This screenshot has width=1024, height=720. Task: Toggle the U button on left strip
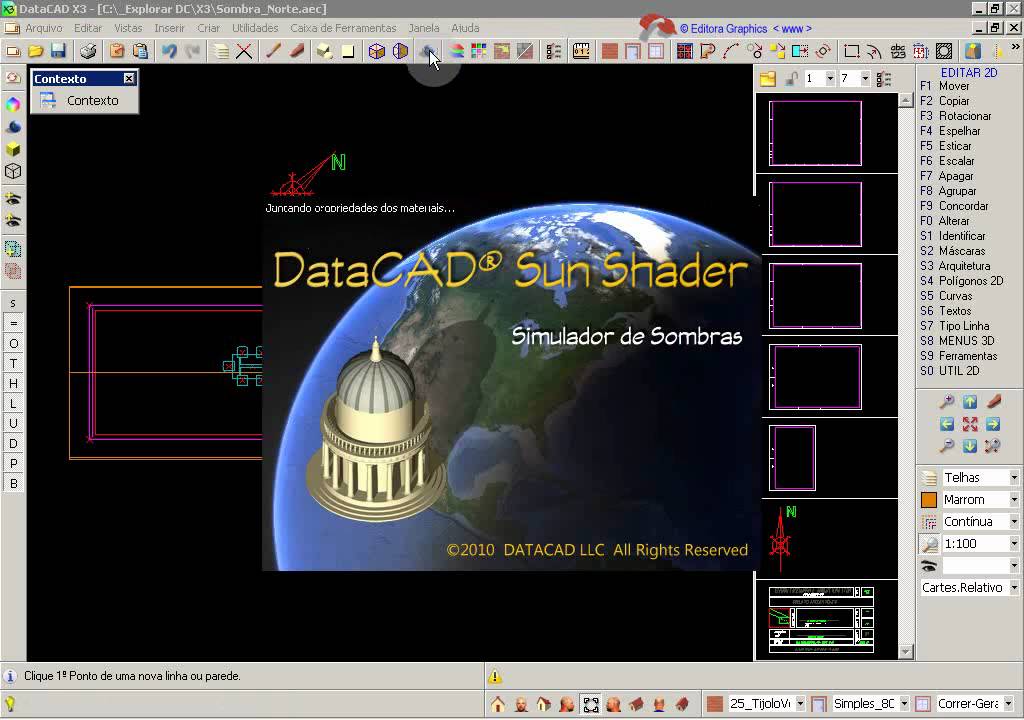click(13, 423)
